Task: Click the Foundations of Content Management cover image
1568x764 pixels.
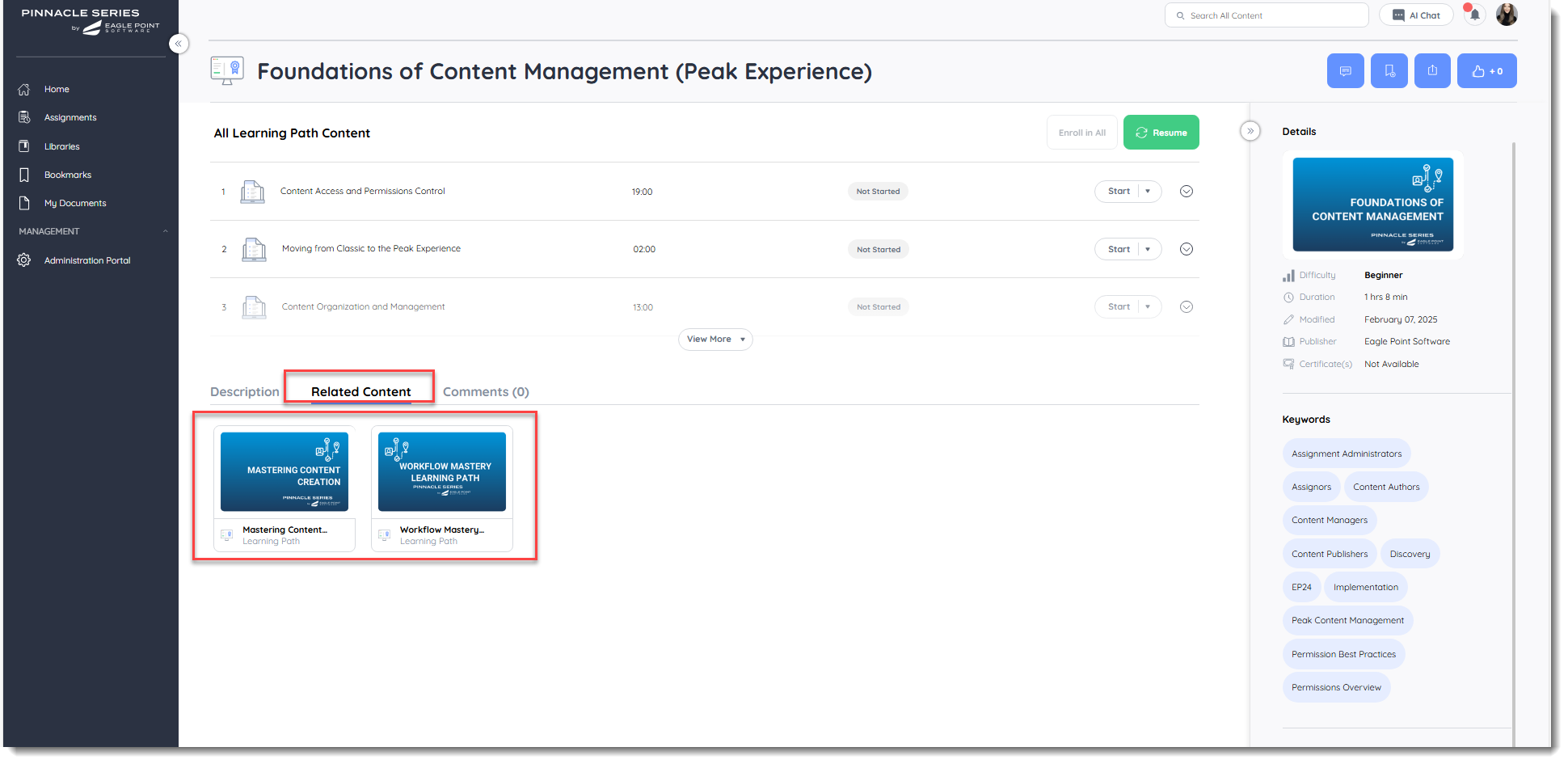Action: point(1372,205)
